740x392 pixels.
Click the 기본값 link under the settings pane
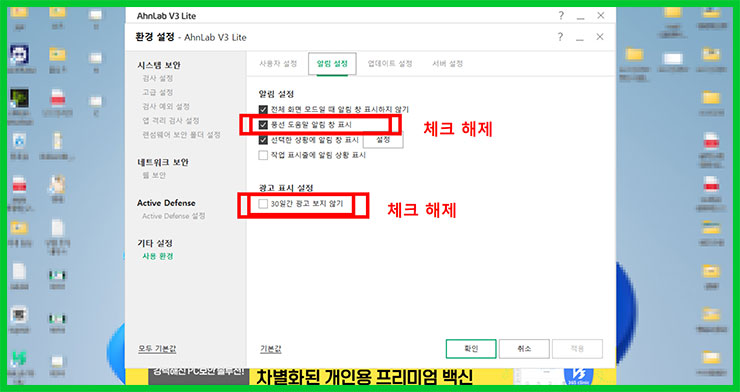click(x=271, y=349)
